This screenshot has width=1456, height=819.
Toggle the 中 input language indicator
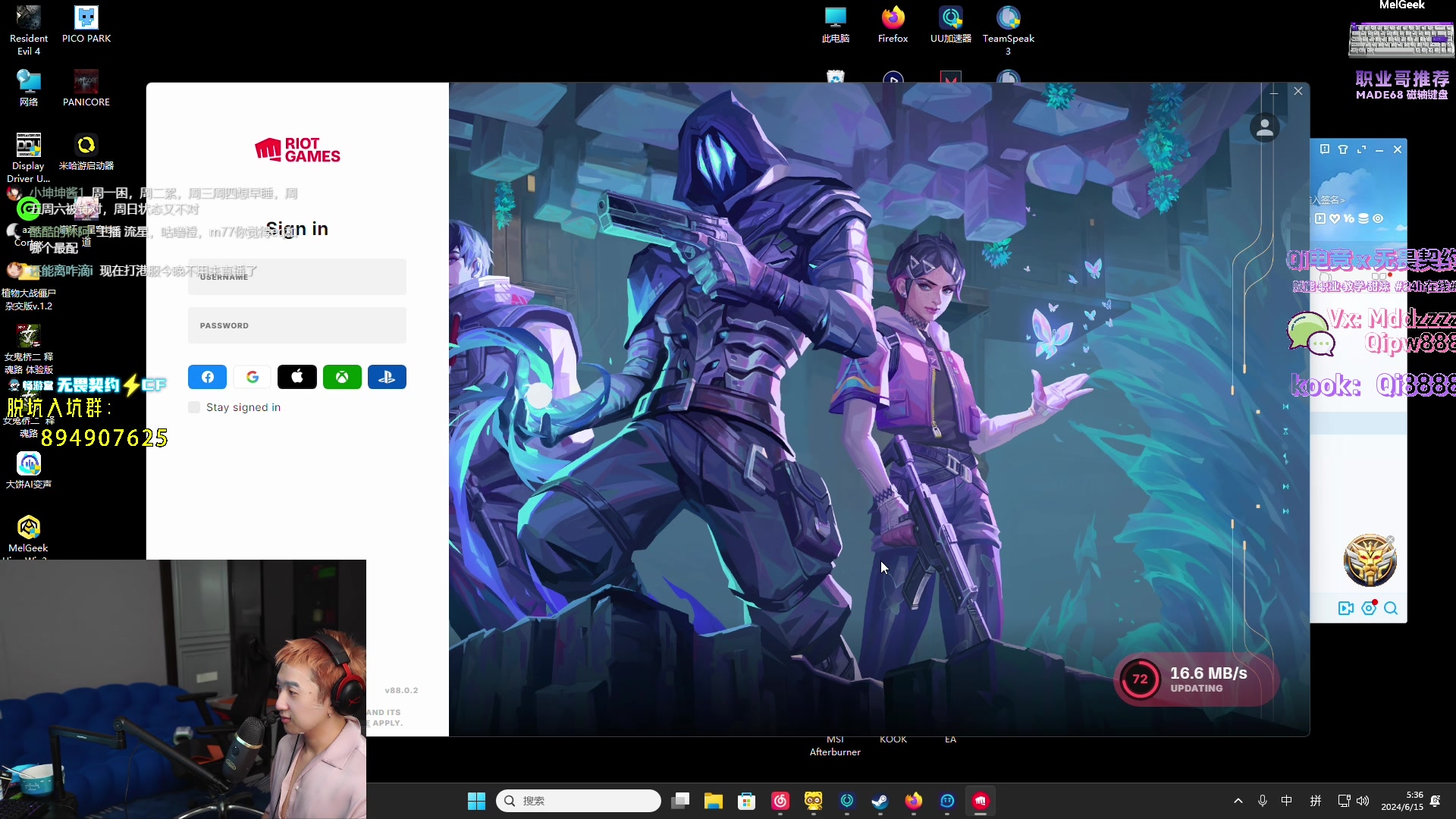point(1287,801)
